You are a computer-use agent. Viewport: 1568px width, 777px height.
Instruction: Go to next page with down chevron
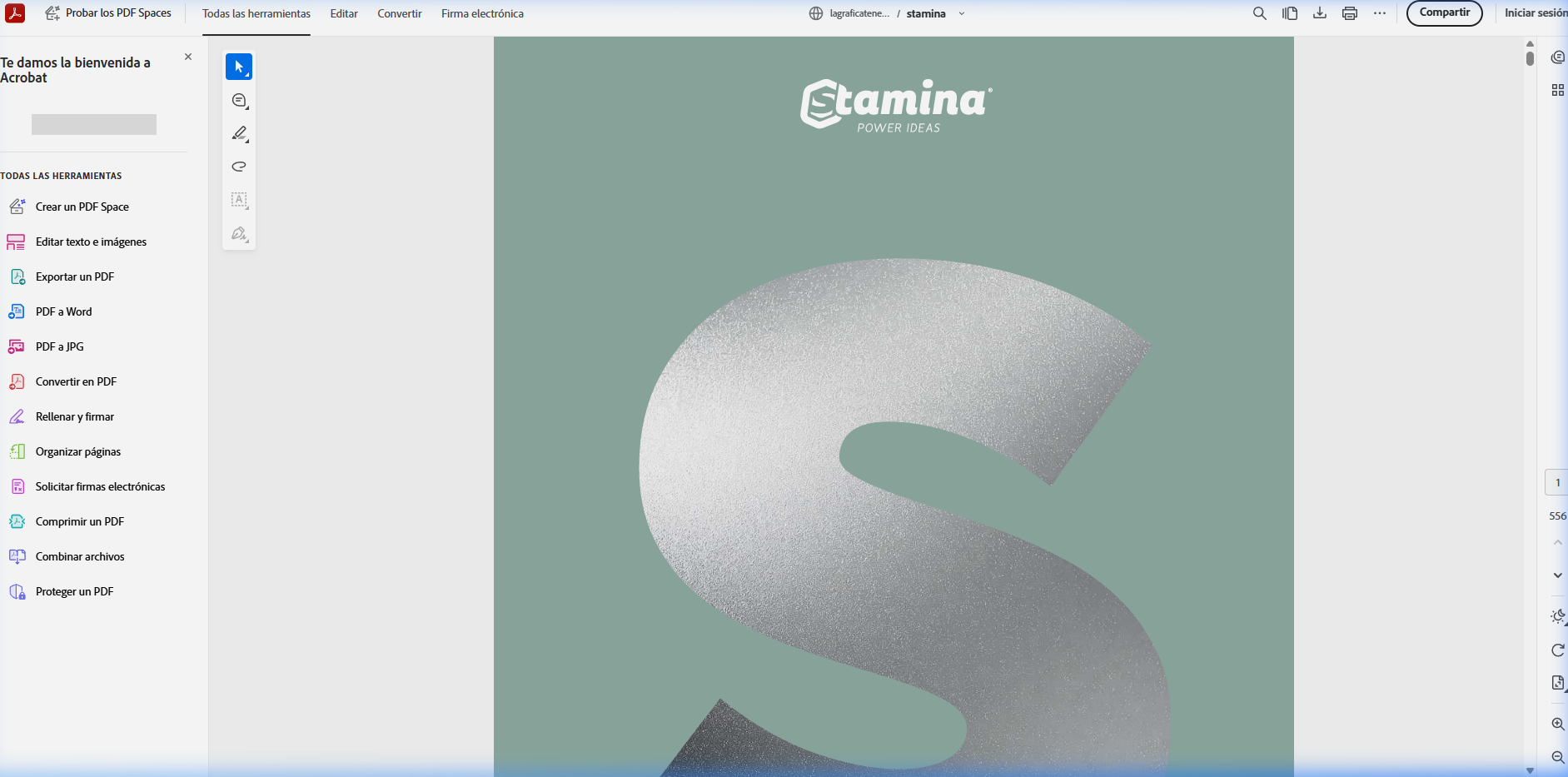[1557, 575]
